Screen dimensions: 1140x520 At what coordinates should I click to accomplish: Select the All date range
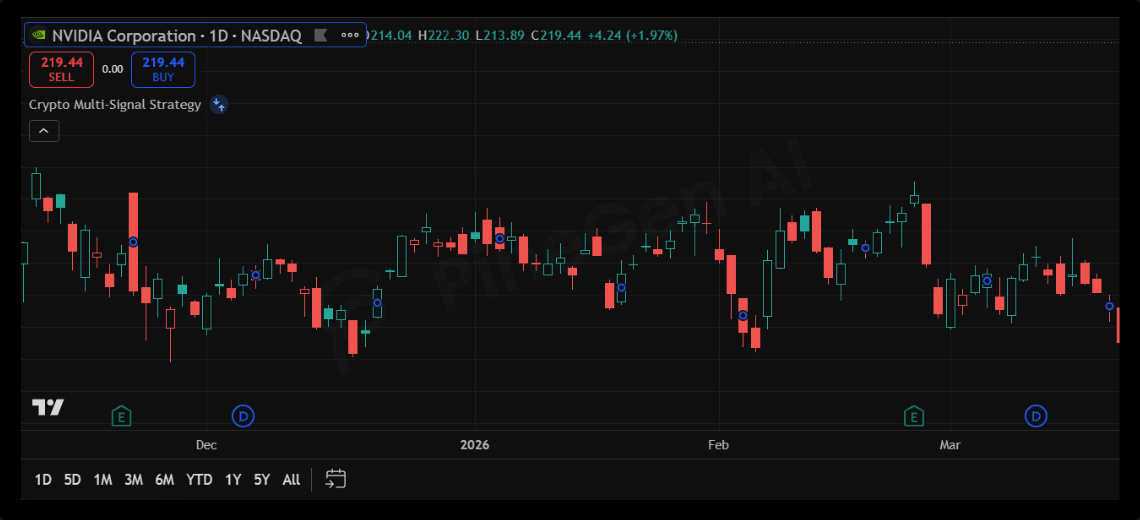pyautogui.click(x=291, y=480)
